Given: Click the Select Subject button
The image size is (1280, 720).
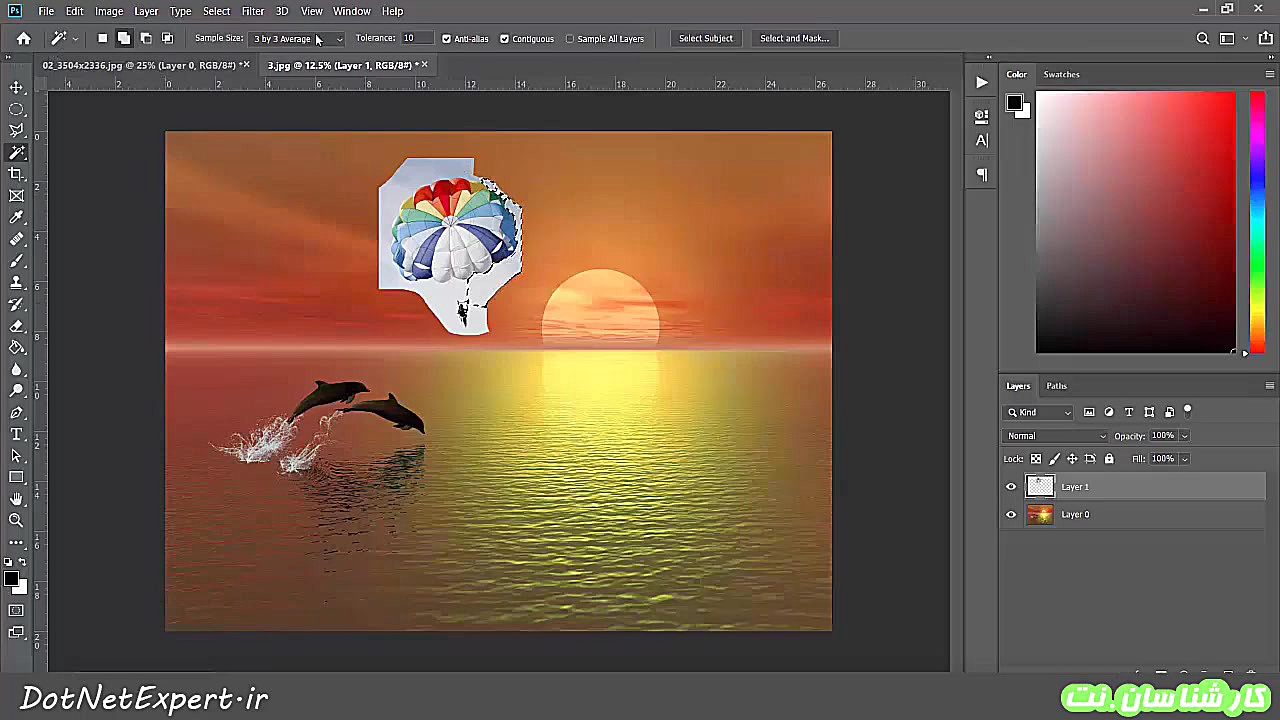Looking at the screenshot, I should [705, 39].
